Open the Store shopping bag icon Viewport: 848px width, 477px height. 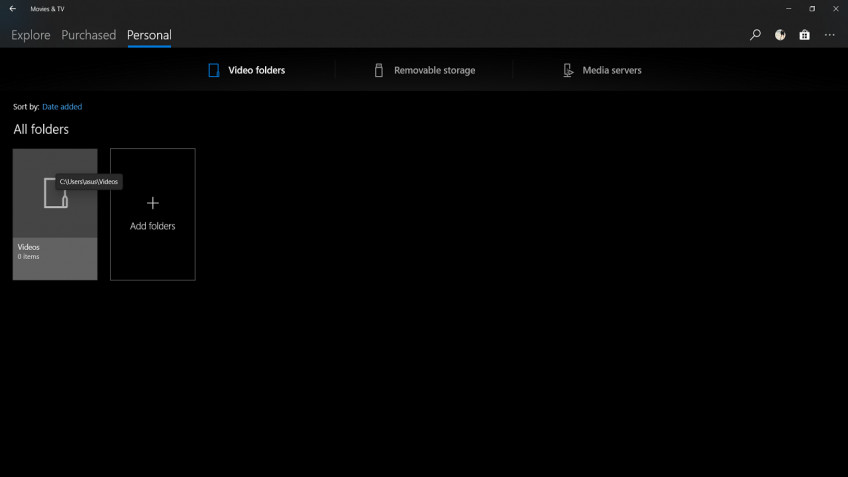[x=805, y=35]
